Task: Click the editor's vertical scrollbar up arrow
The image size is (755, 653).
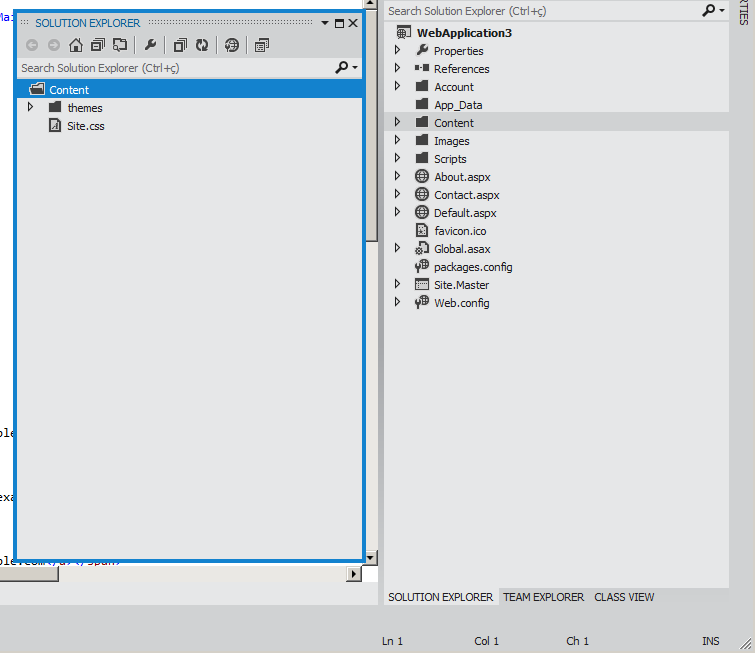Action: [x=370, y=3]
